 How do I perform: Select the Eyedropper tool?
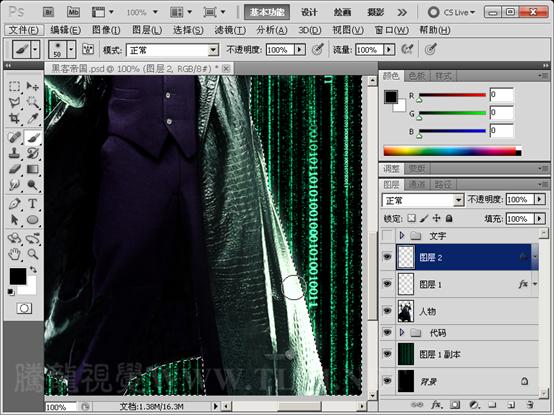[x=33, y=118]
